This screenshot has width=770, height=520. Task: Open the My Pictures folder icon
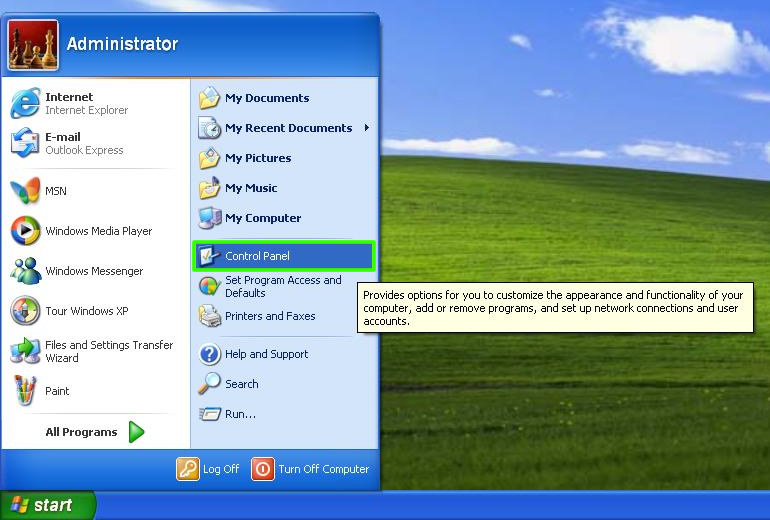coord(209,158)
